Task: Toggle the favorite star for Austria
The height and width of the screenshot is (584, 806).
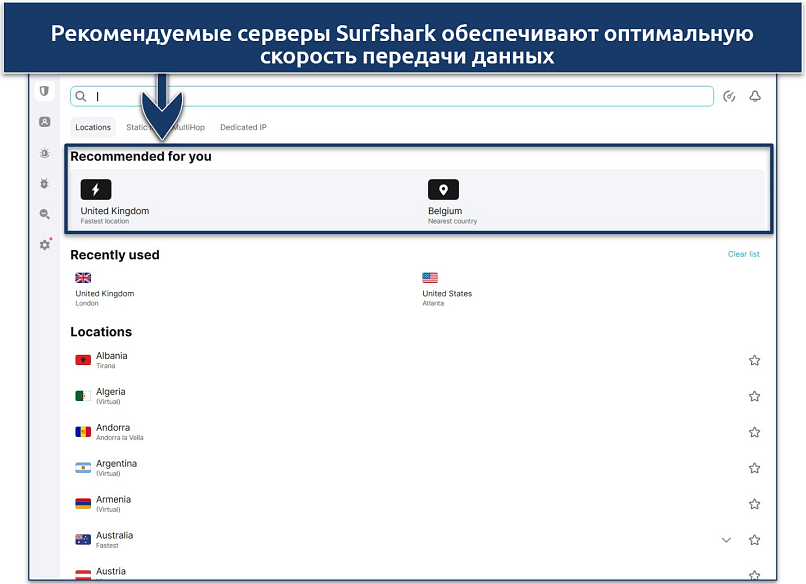Action: click(x=755, y=575)
